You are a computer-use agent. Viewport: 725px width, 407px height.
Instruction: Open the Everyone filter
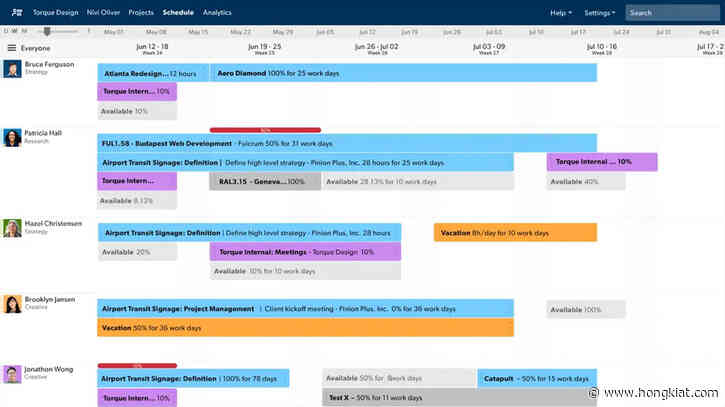(35, 48)
